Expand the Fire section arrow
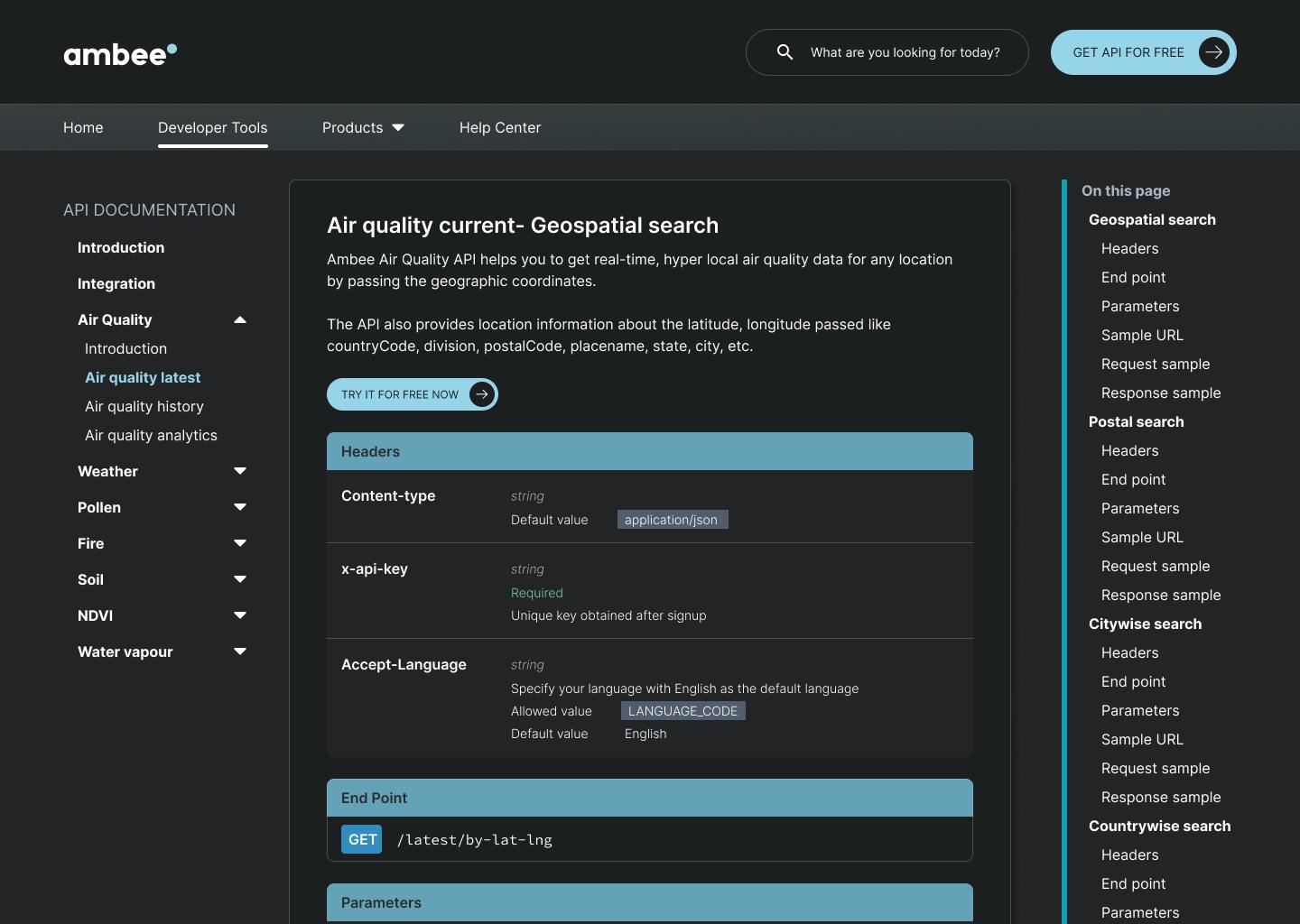The height and width of the screenshot is (924, 1300). coord(240,543)
